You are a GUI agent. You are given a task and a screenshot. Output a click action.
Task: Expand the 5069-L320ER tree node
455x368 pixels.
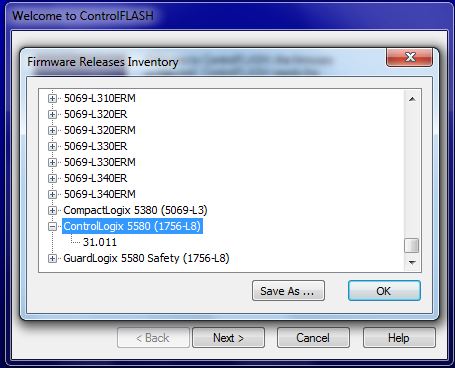(x=52, y=114)
